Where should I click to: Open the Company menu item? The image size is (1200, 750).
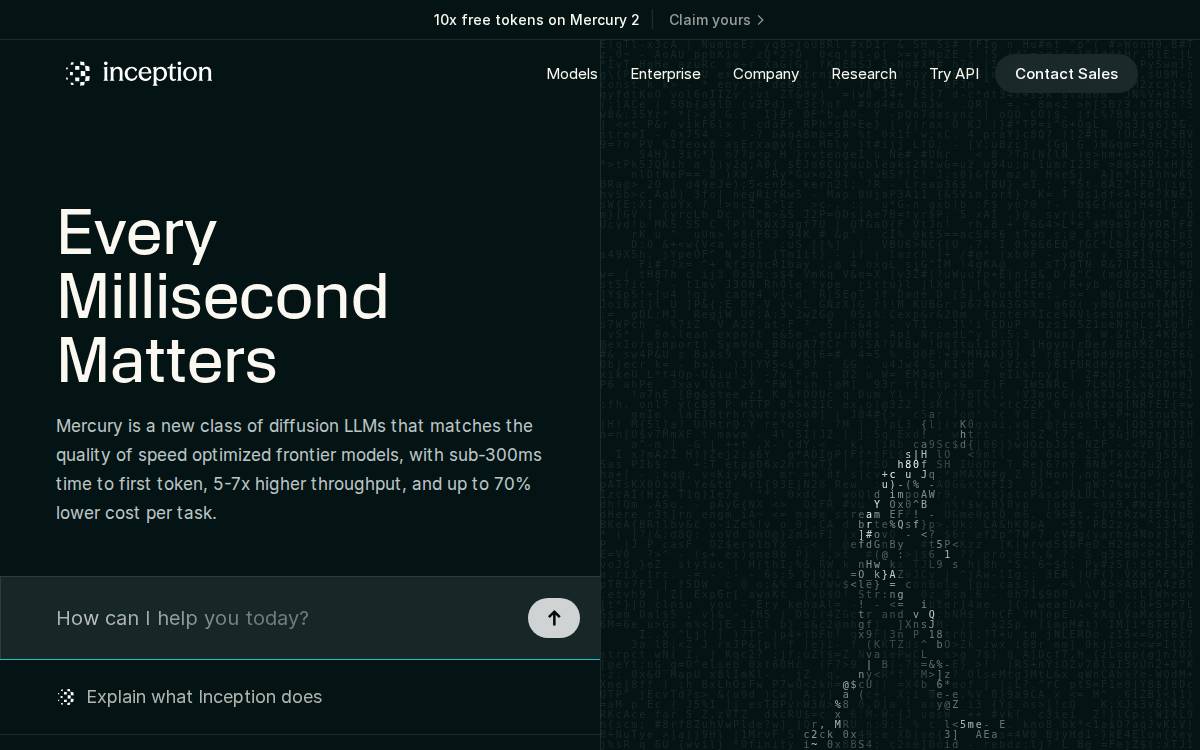point(766,74)
